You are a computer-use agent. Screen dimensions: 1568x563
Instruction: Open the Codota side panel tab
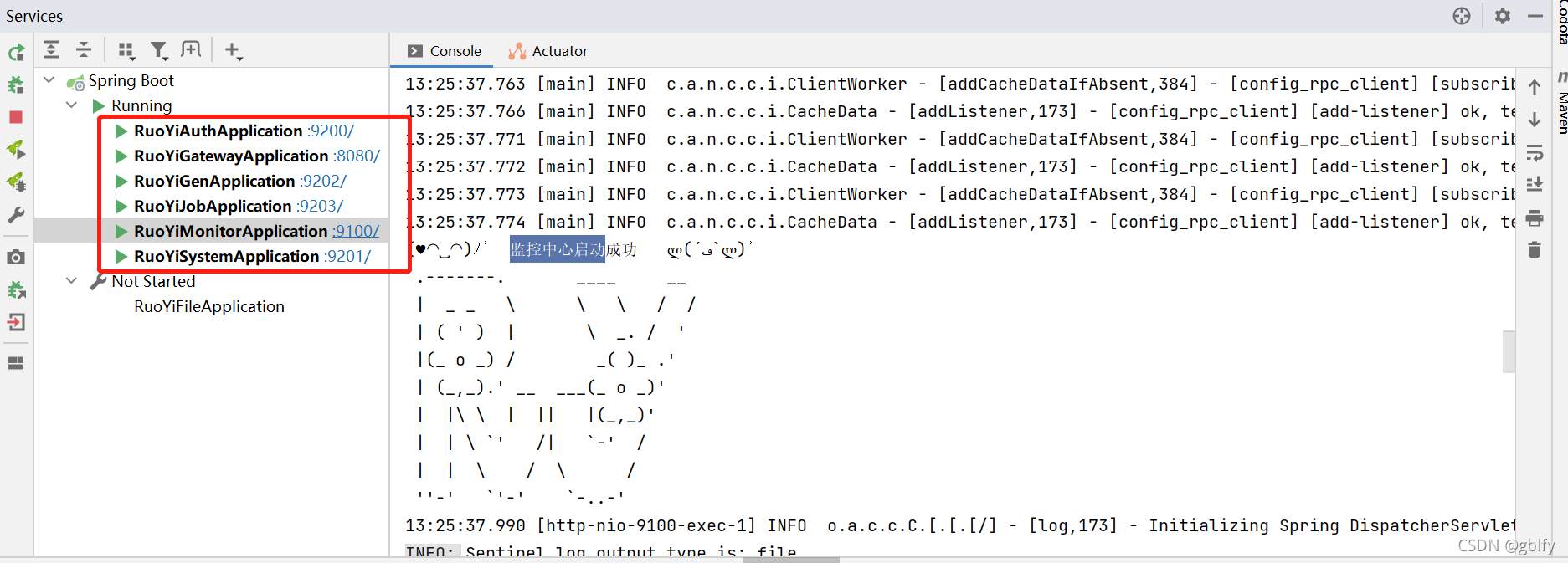click(1562, 23)
